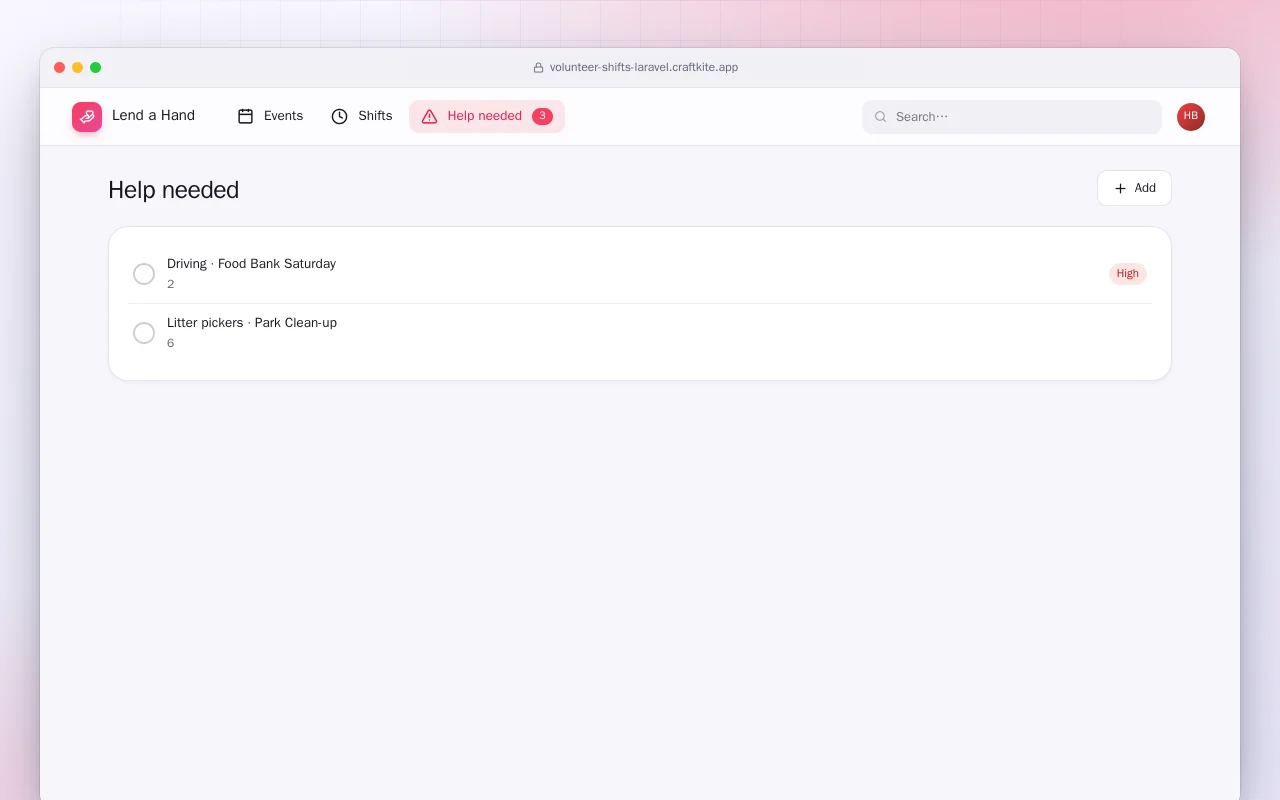Click the magnifier icon in the search box
Image resolution: width=1280 pixels, height=800 pixels.
881,117
